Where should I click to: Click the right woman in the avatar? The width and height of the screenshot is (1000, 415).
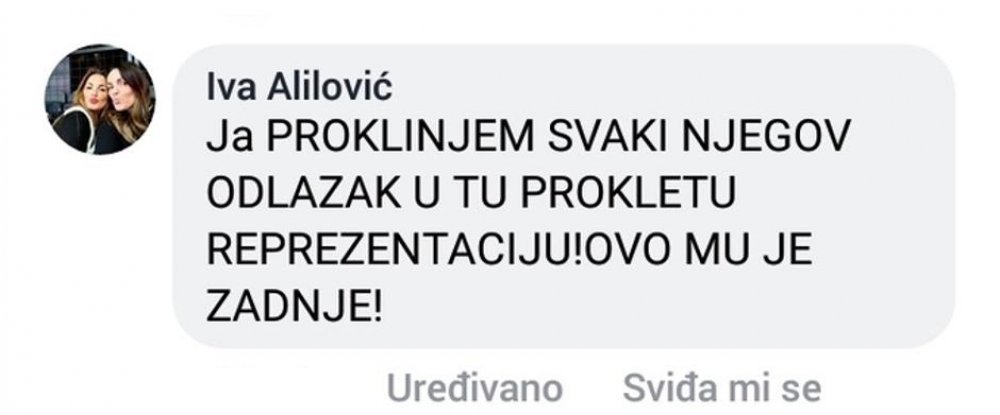click(126, 105)
